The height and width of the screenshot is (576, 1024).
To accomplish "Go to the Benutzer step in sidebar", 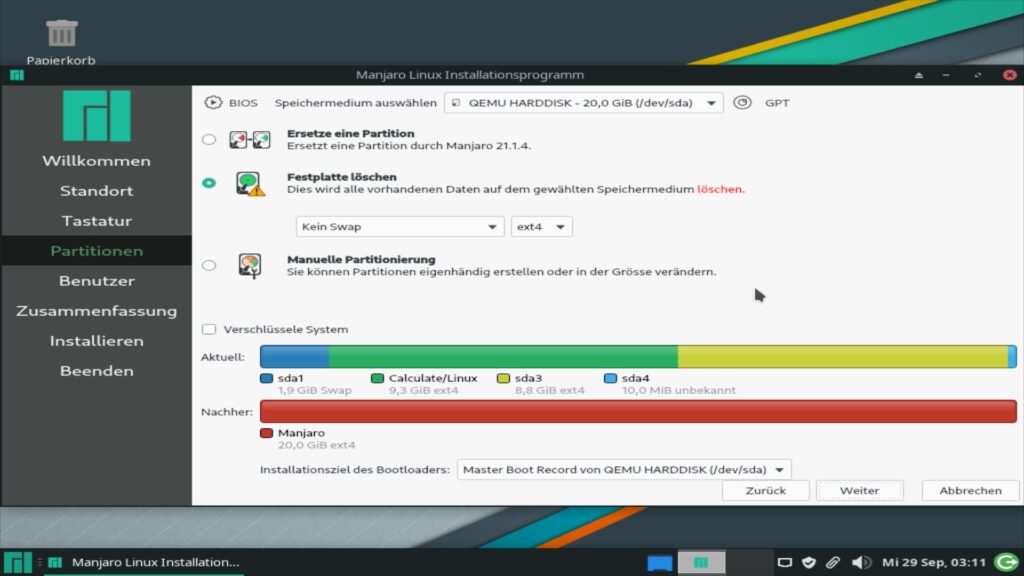I will coord(97,281).
